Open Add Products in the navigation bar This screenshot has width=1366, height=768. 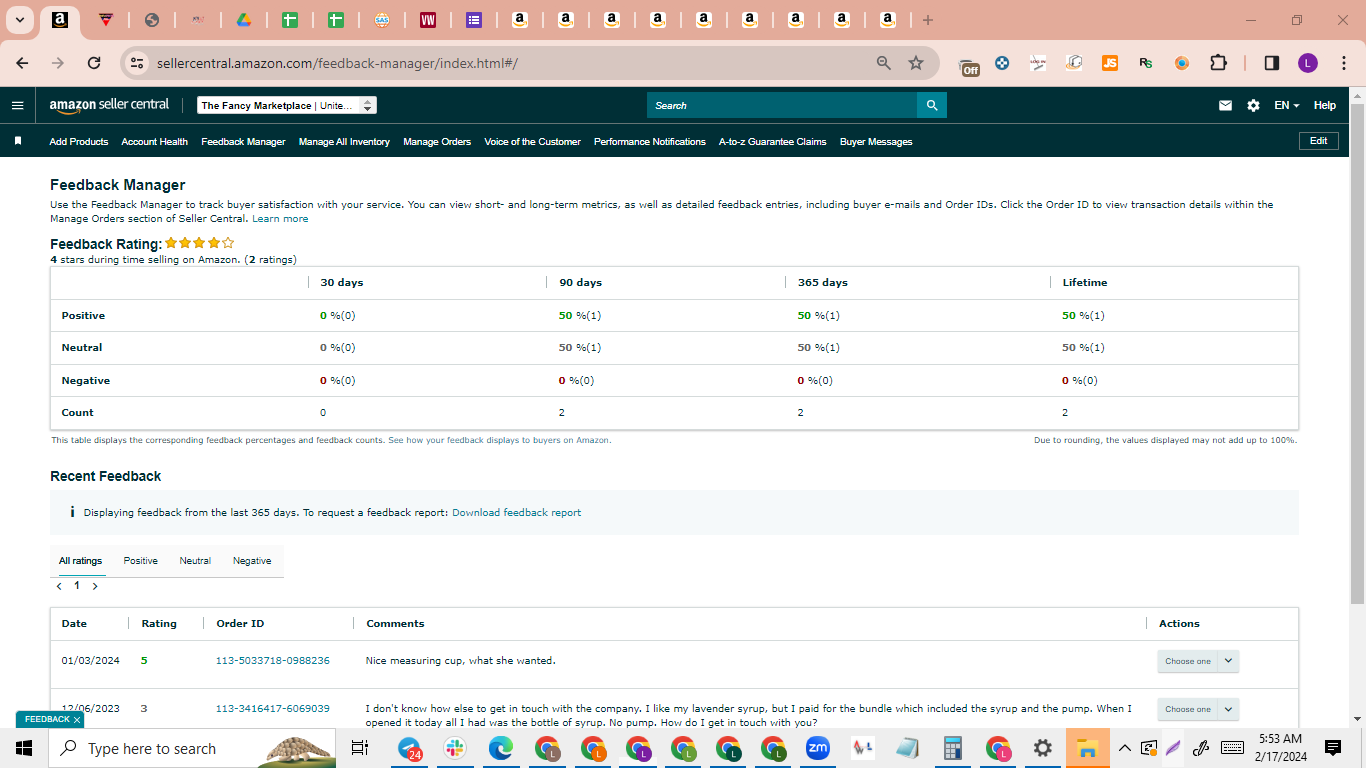79,142
